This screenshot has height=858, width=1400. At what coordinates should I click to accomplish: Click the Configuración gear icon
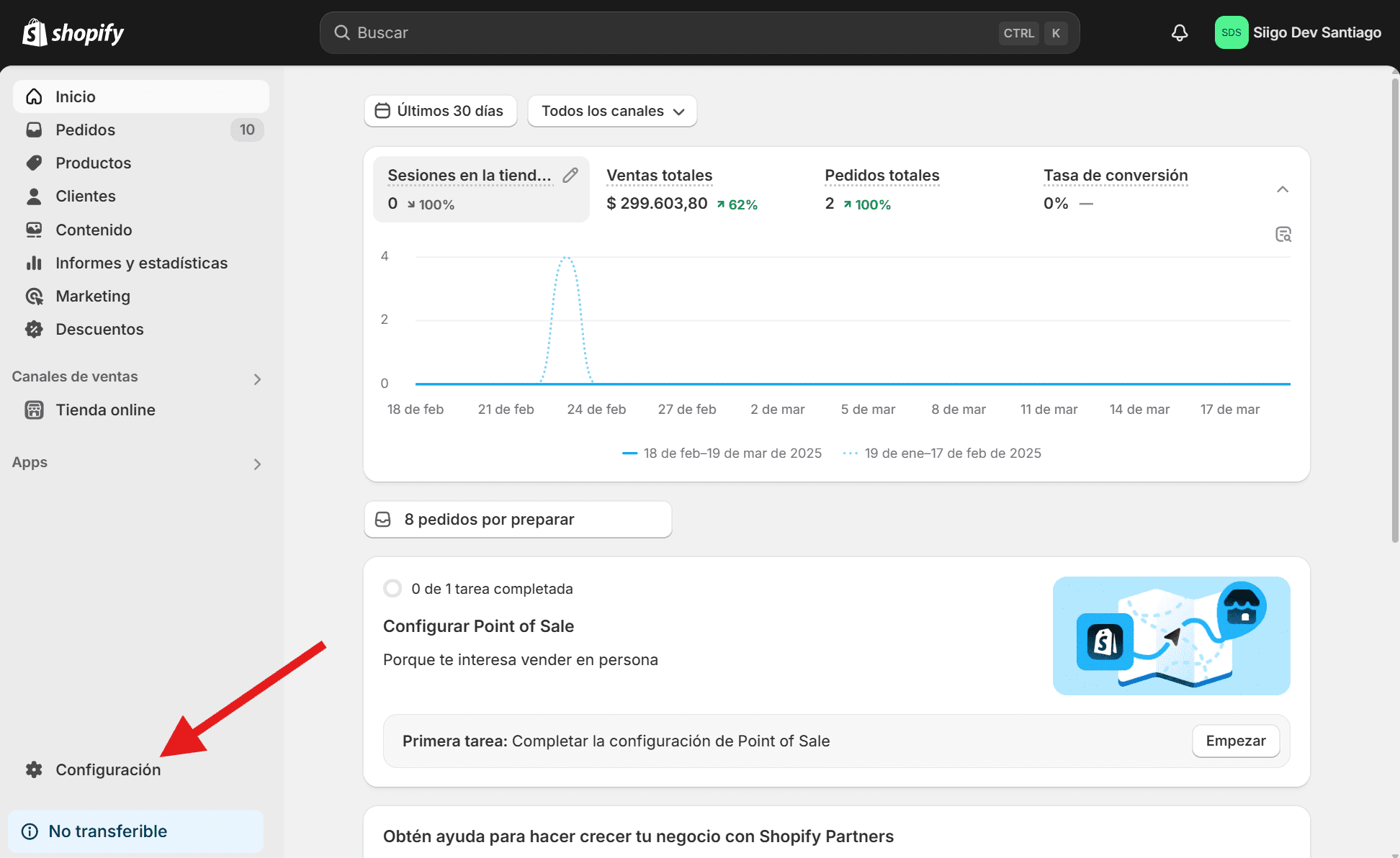[34, 769]
